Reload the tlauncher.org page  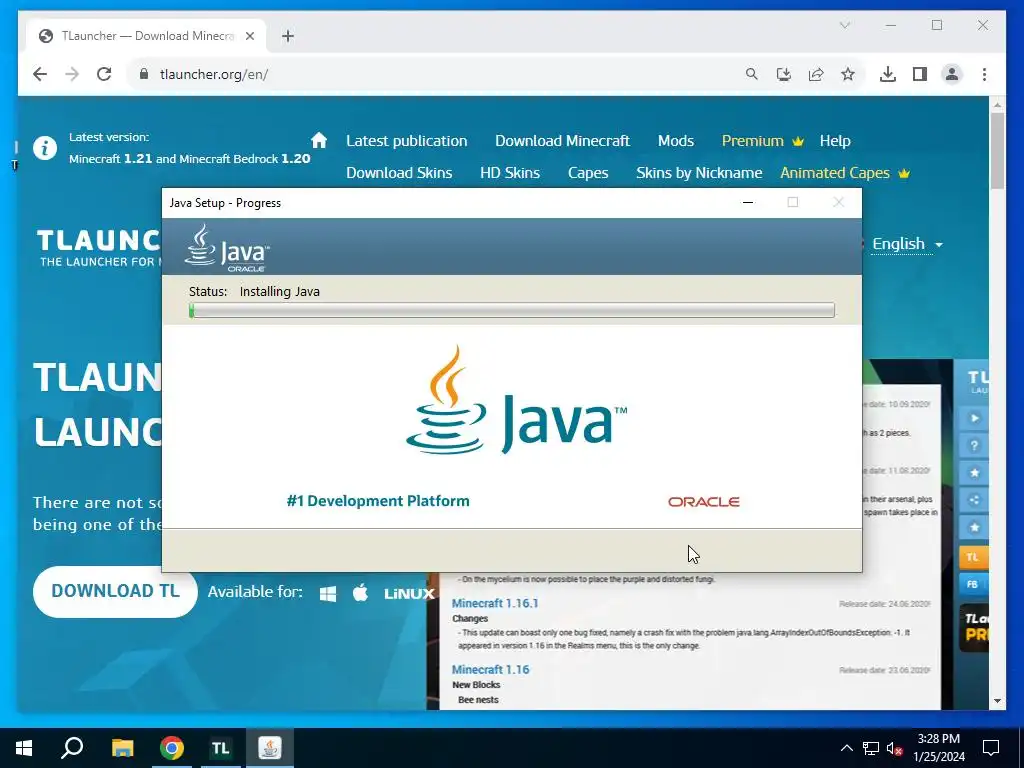point(104,74)
